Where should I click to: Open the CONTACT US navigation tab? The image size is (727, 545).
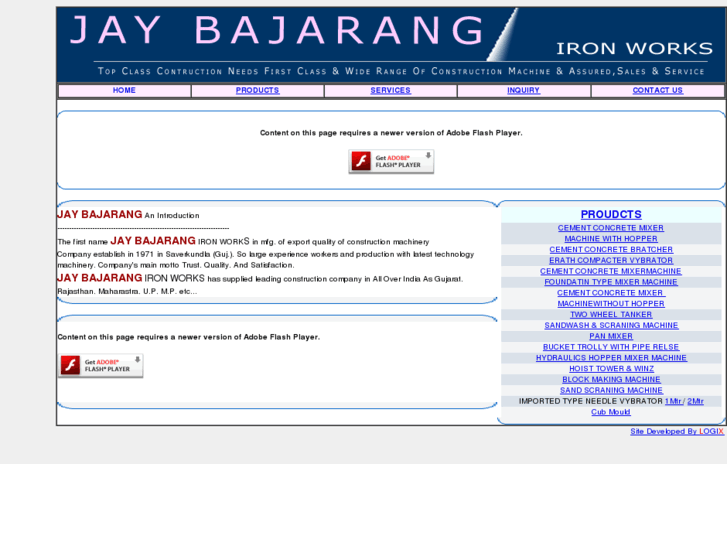point(657,90)
